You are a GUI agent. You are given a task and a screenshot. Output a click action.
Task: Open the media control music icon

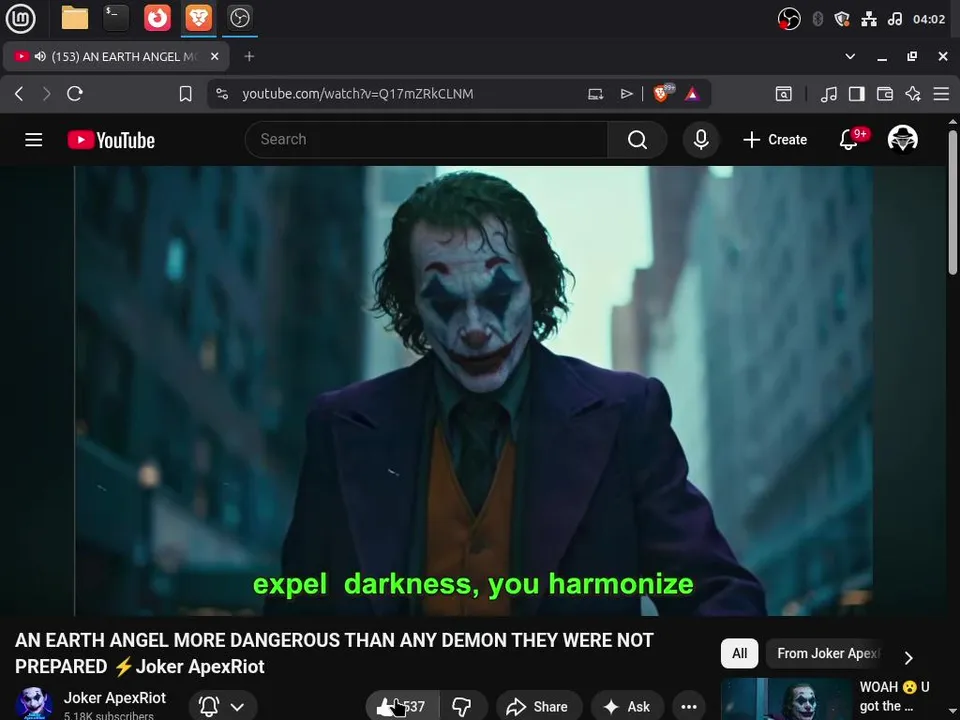click(x=828, y=94)
